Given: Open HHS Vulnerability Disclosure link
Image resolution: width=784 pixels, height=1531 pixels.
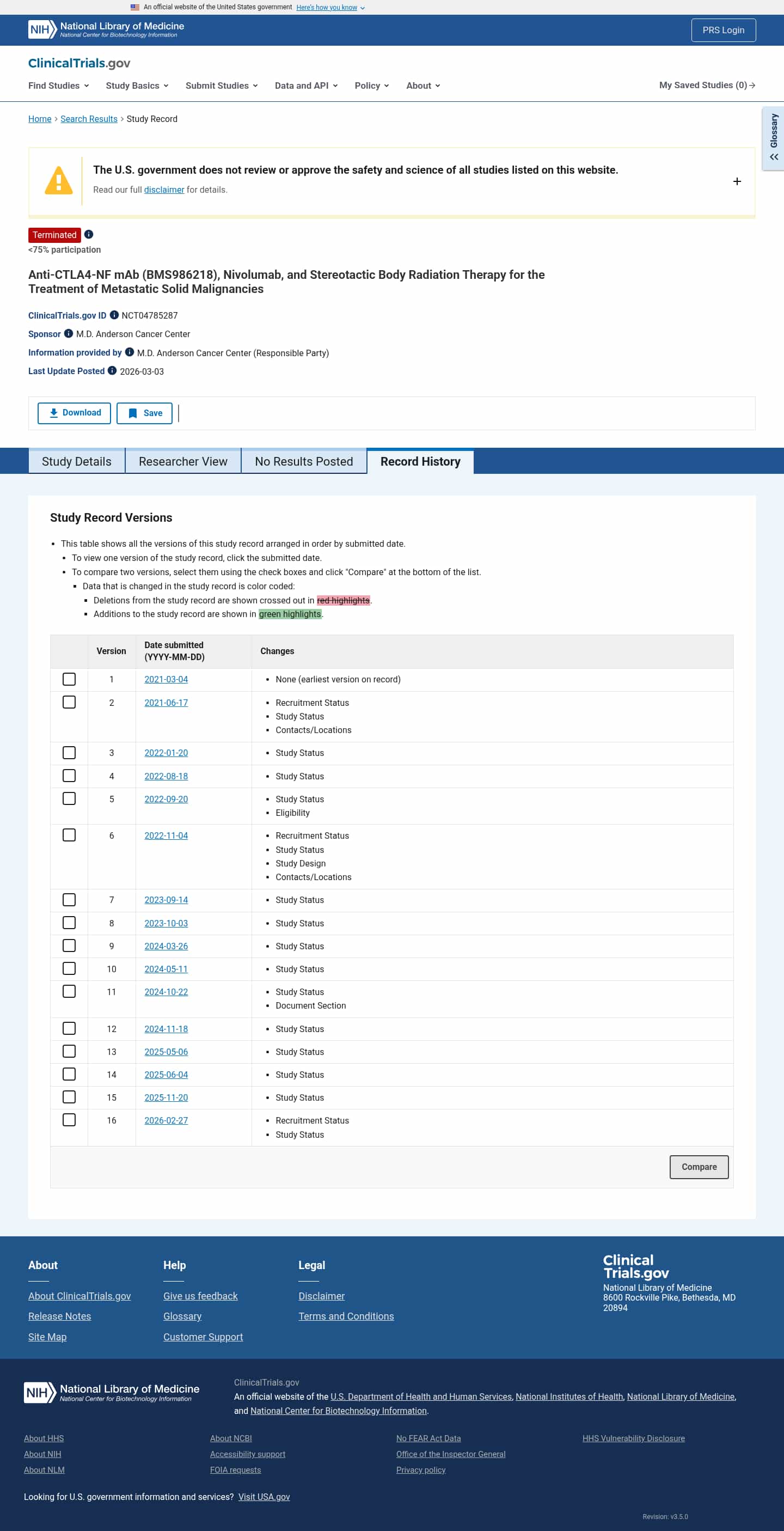Looking at the screenshot, I should coord(634,1438).
